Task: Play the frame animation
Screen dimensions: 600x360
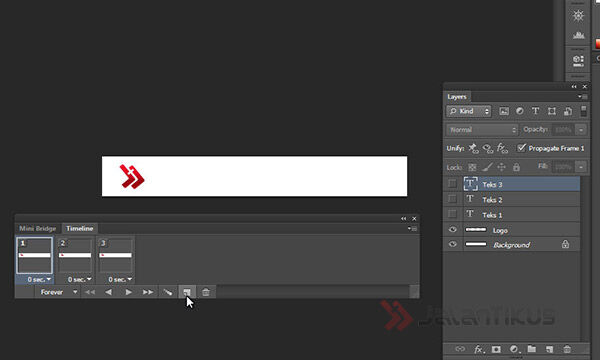Action: [x=129, y=292]
